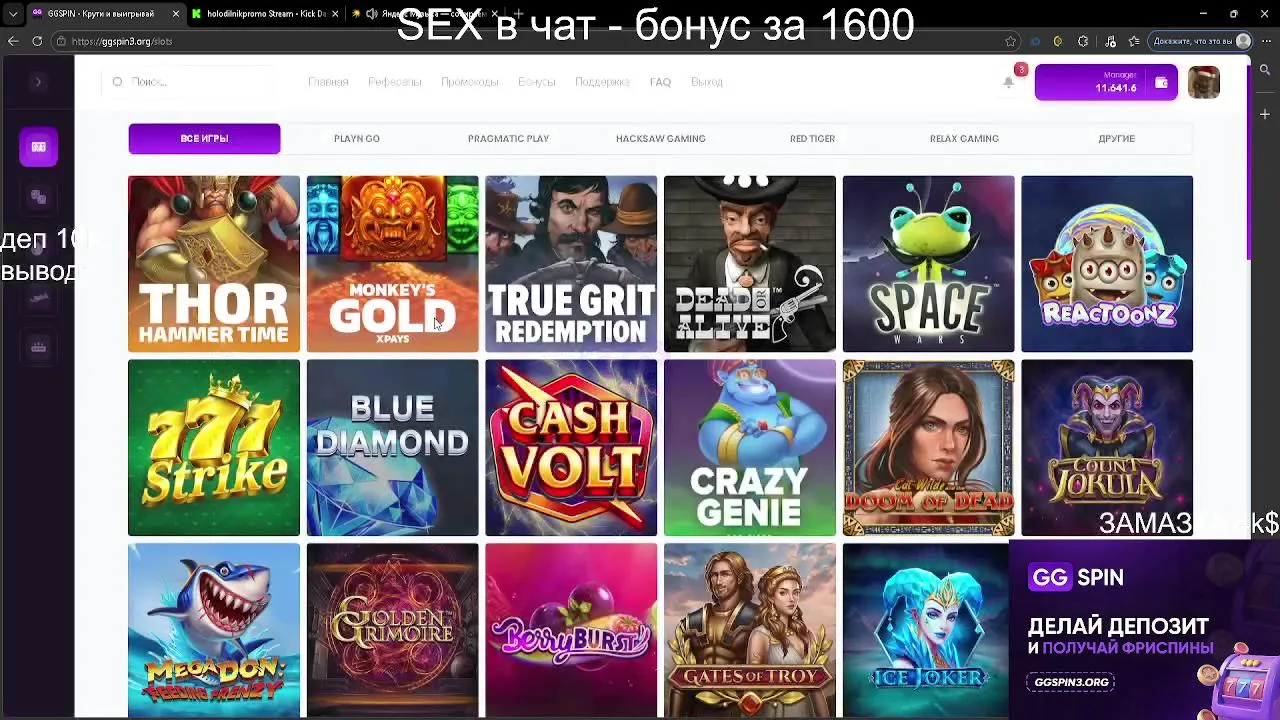This screenshot has width=1280, height=720.
Task: Open the bottom sidebar icon under the dice
Action: [x=38, y=347]
